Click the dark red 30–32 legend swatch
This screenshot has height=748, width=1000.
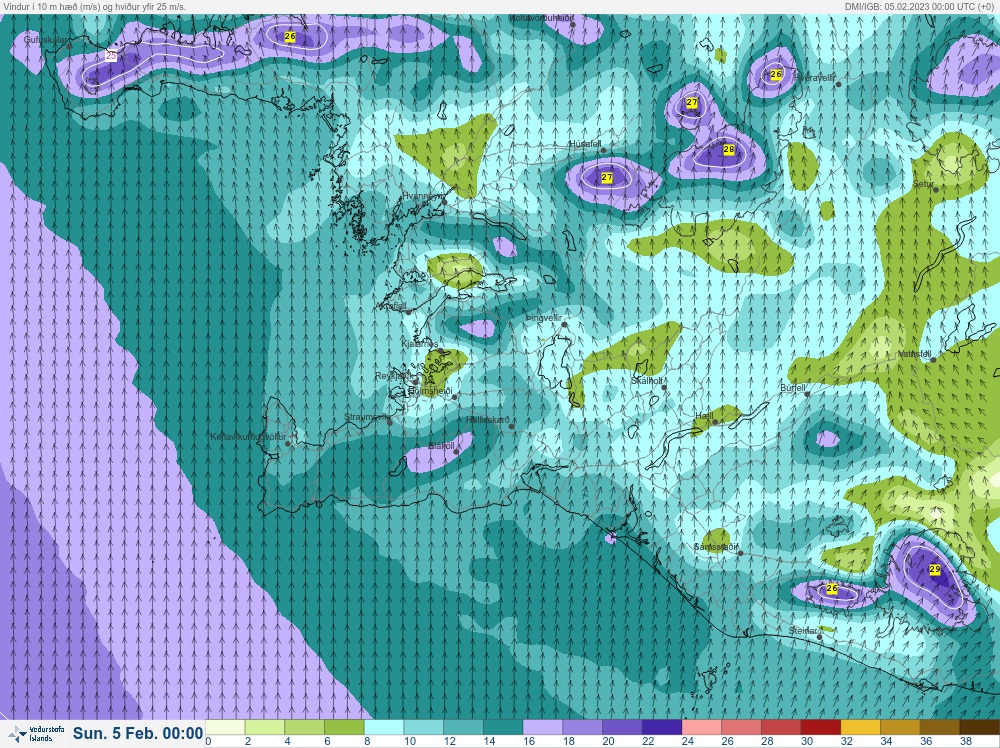821,728
